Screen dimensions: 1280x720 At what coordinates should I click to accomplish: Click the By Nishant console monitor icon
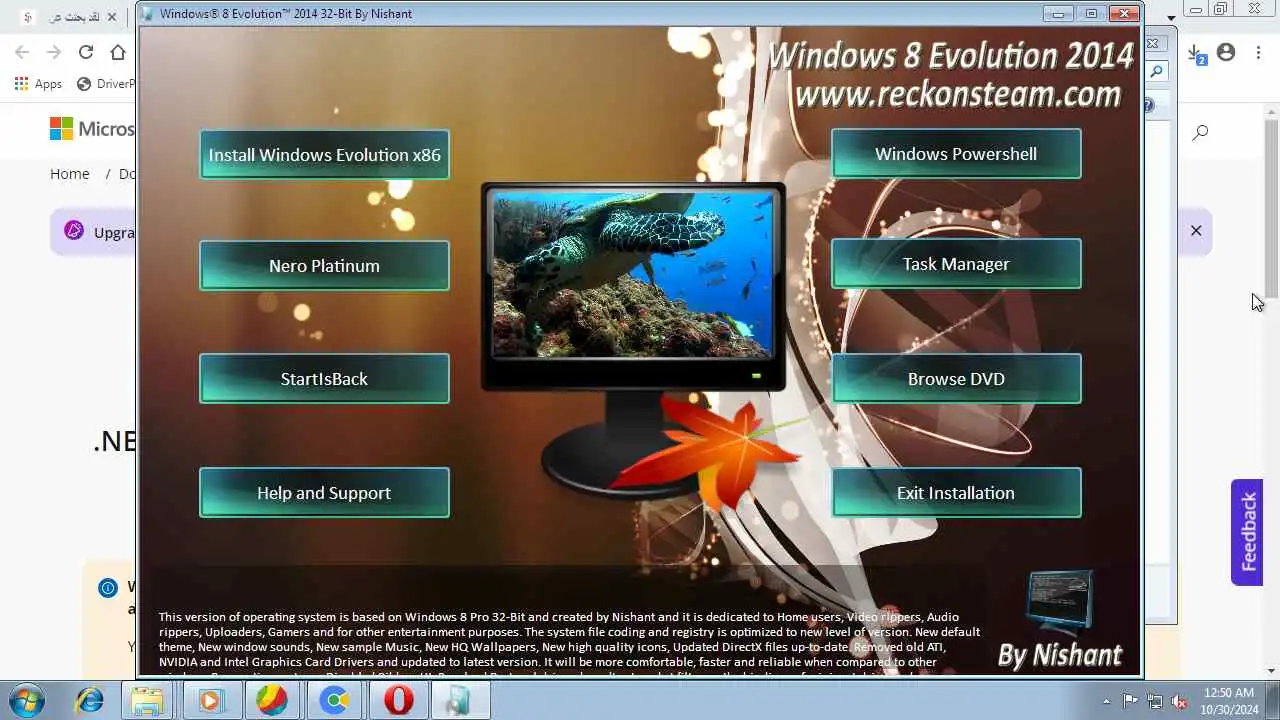(x=1060, y=602)
